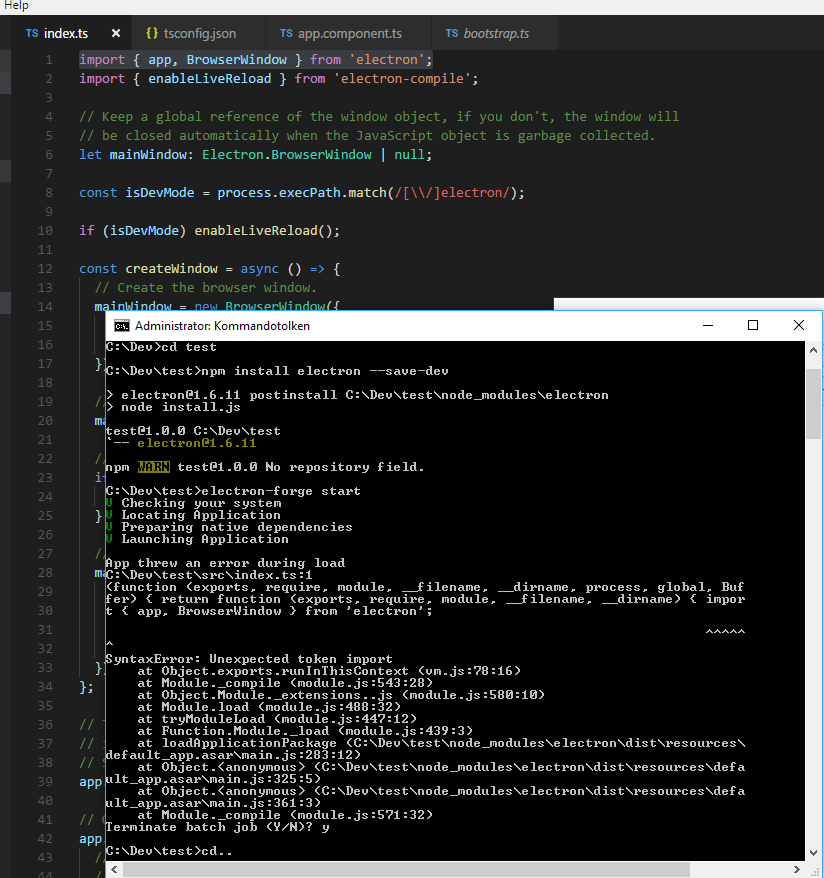The image size is (824, 878).
Task: Click 'enableLiveReload' in the import on line 2
Action: click(209, 78)
